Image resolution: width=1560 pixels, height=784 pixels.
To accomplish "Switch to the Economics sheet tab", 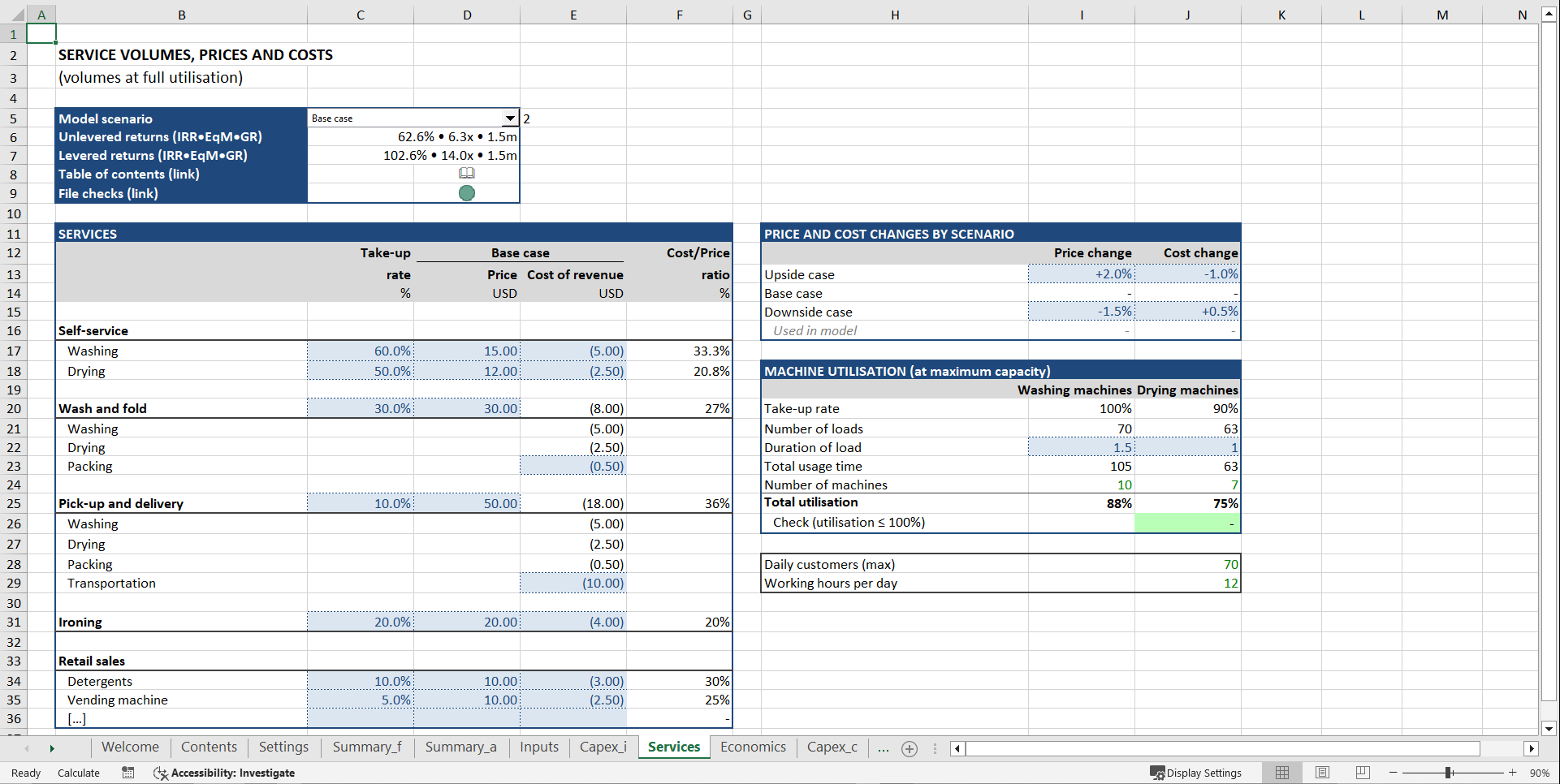I will (752, 747).
